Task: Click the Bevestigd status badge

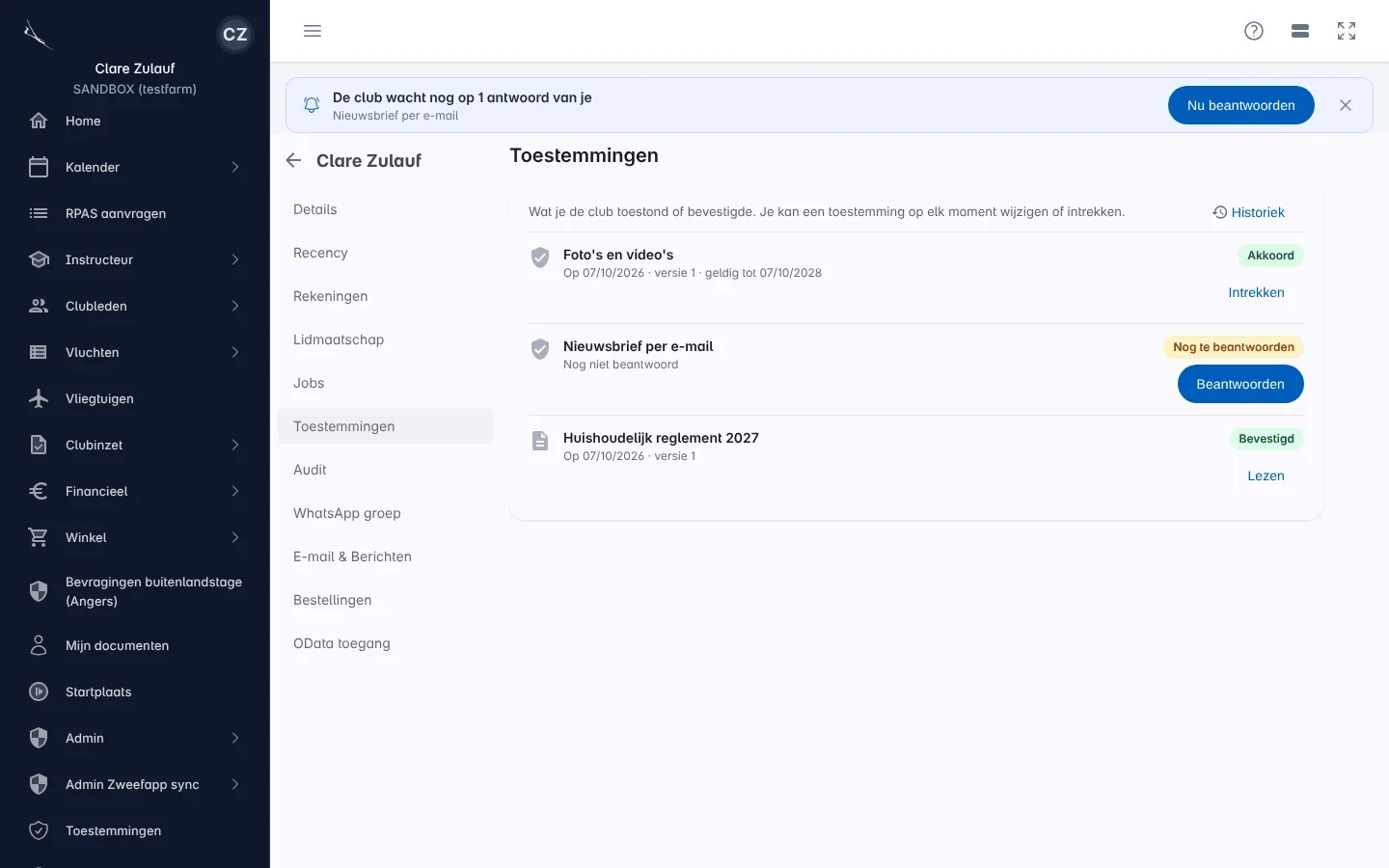Action: [x=1266, y=439]
